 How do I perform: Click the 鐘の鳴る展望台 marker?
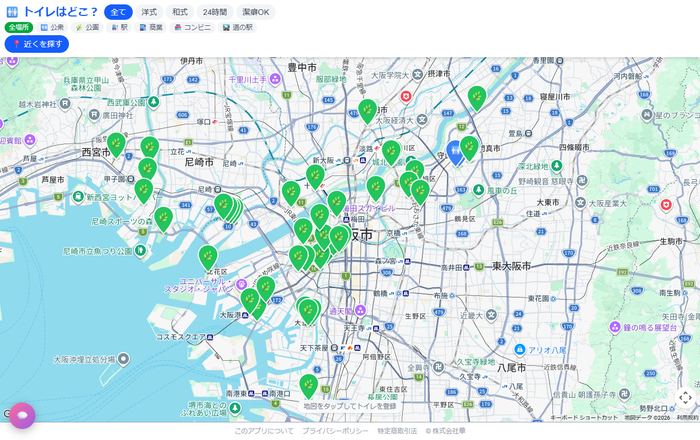[615, 327]
